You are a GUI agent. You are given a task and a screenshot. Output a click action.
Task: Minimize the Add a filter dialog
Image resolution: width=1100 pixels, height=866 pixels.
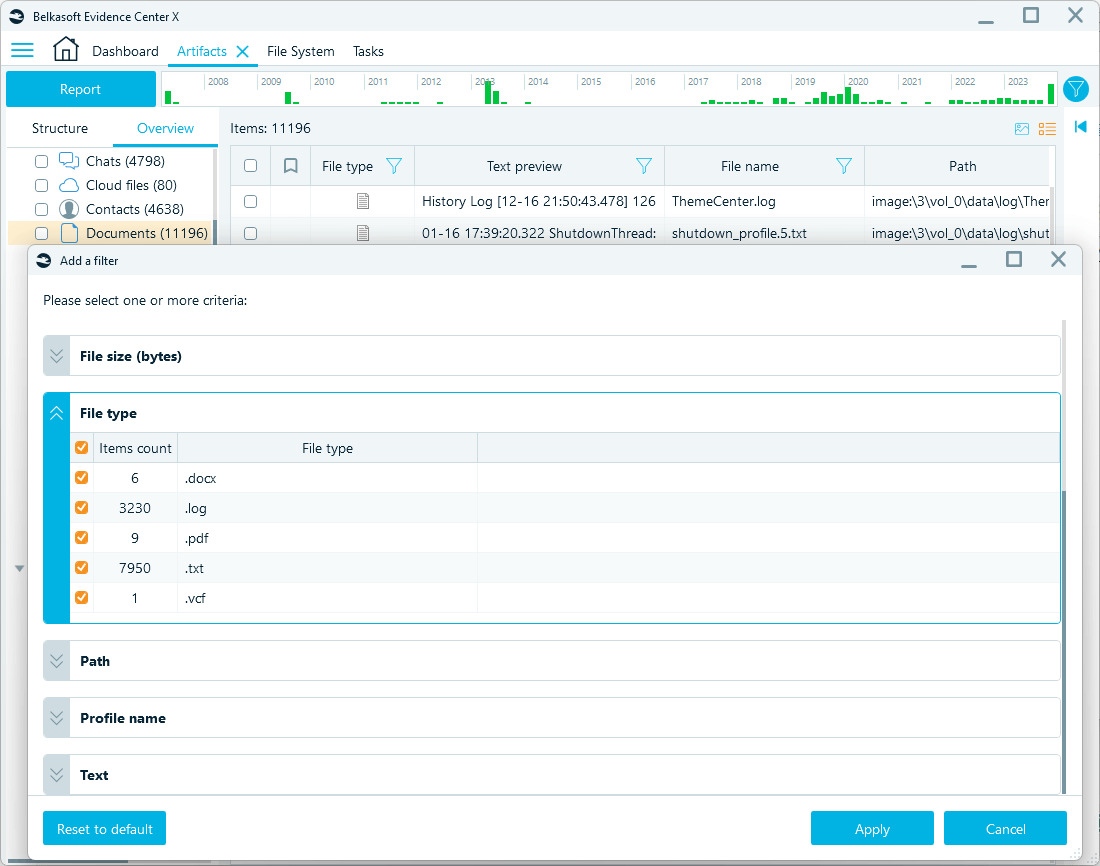pos(969,266)
